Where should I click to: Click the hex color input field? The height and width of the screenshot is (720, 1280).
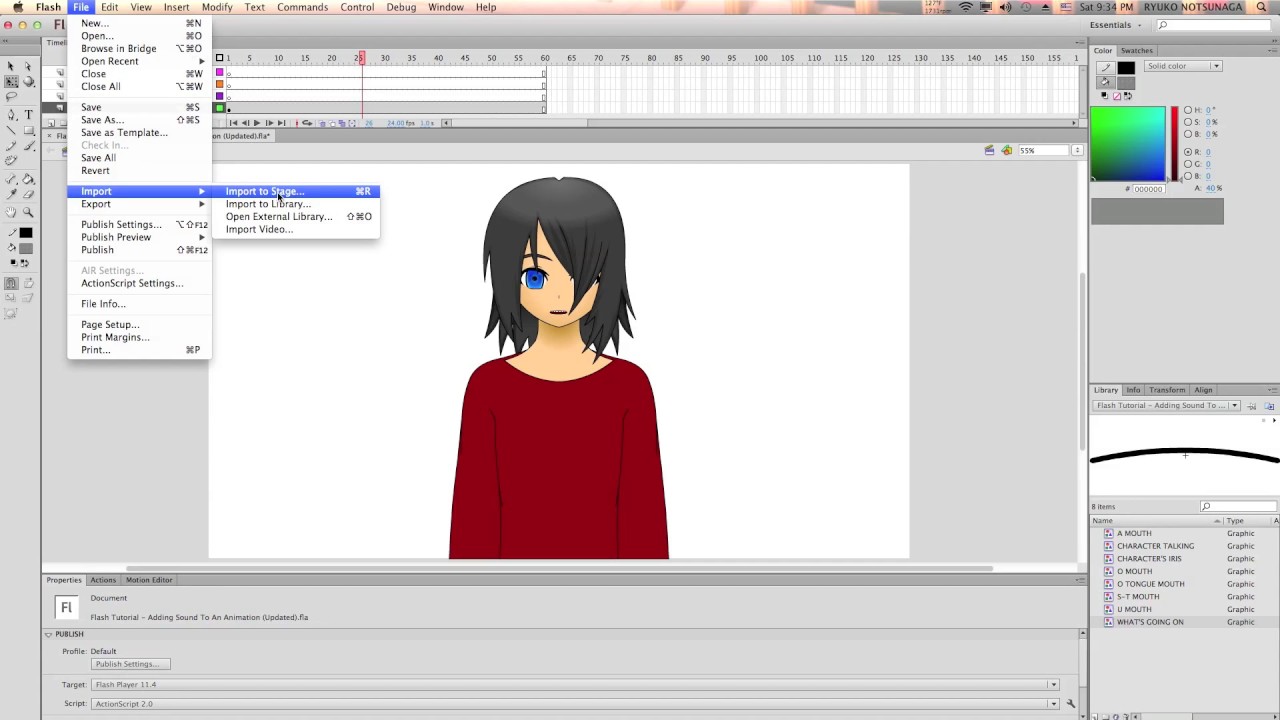coord(1148,188)
